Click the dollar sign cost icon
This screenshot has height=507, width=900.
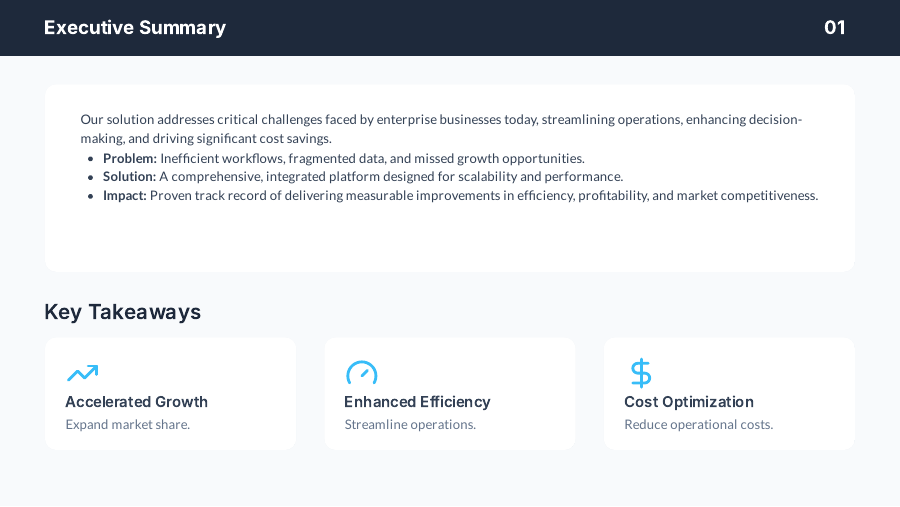tap(640, 373)
